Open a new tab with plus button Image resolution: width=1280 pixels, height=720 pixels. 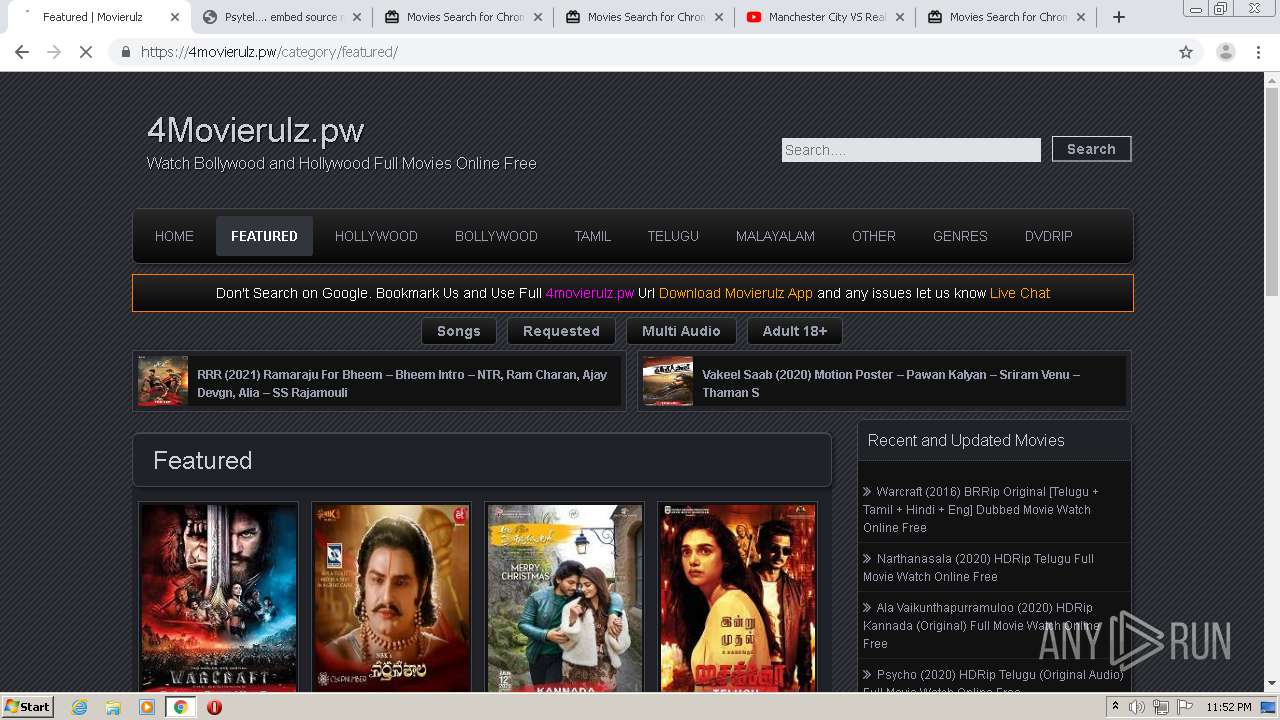[x=1119, y=17]
